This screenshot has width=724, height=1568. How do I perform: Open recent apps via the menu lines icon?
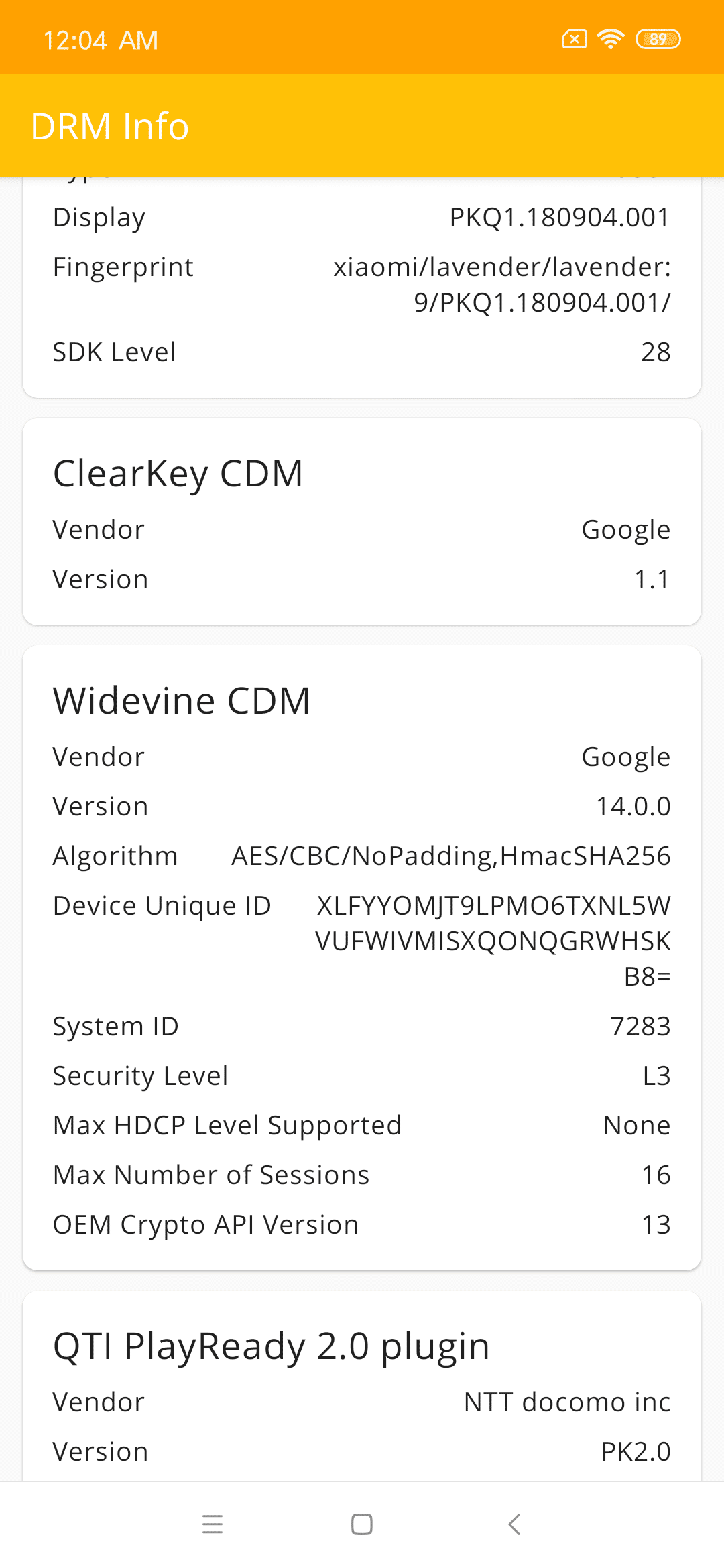[x=212, y=1524]
